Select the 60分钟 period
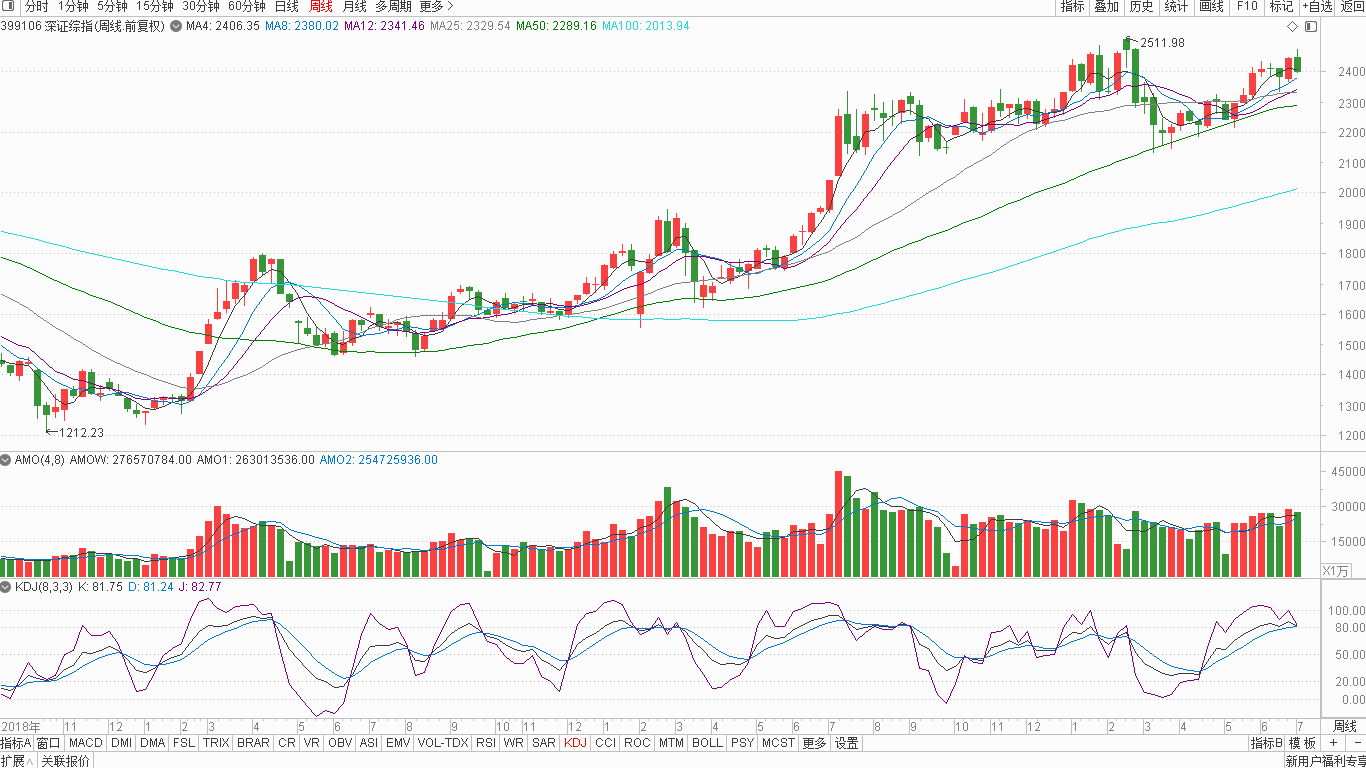Image resolution: width=1366 pixels, height=768 pixels. [x=246, y=6]
